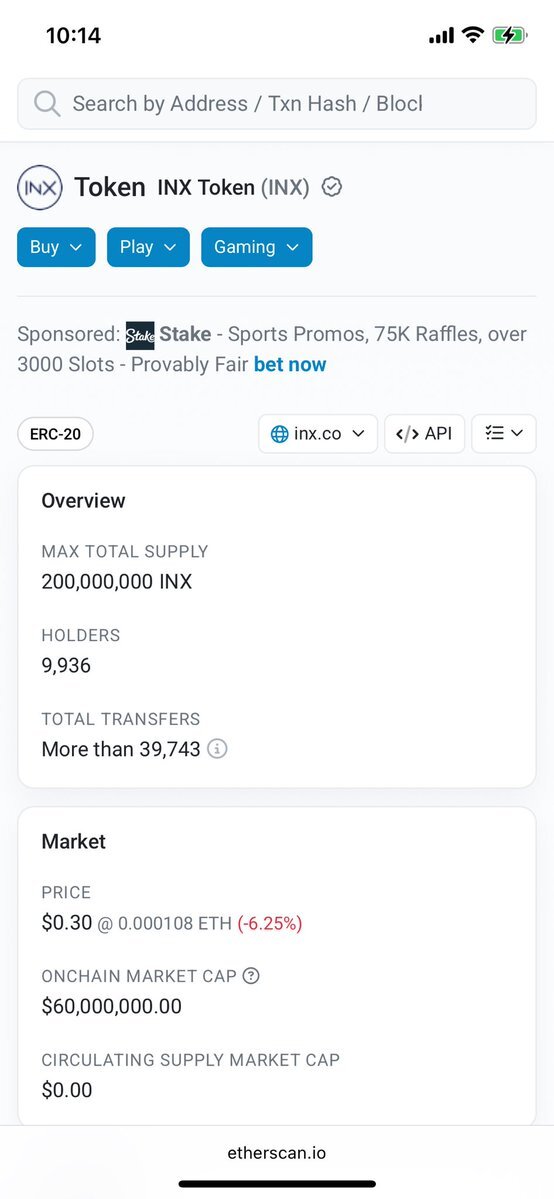The image size is (554, 1199).
Task: Open the API button
Action: tap(425, 434)
